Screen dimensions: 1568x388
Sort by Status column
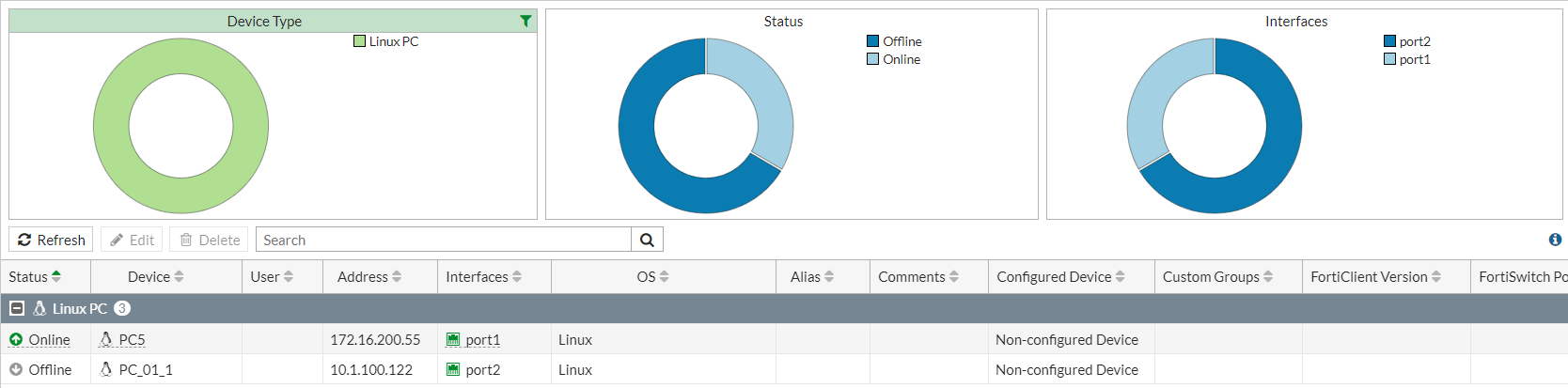pyautogui.click(x=56, y=276)
